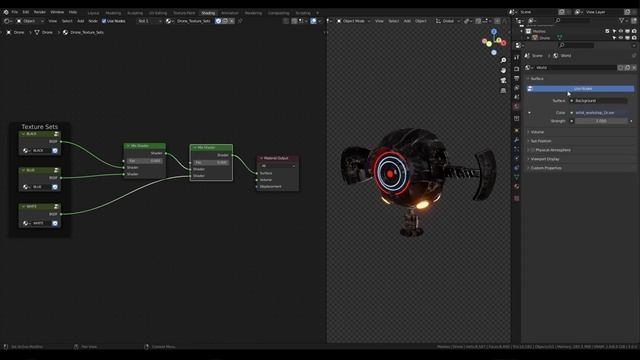Open the viewport Object menu
This screenshot has width=640, height=360.
(420, 21)
